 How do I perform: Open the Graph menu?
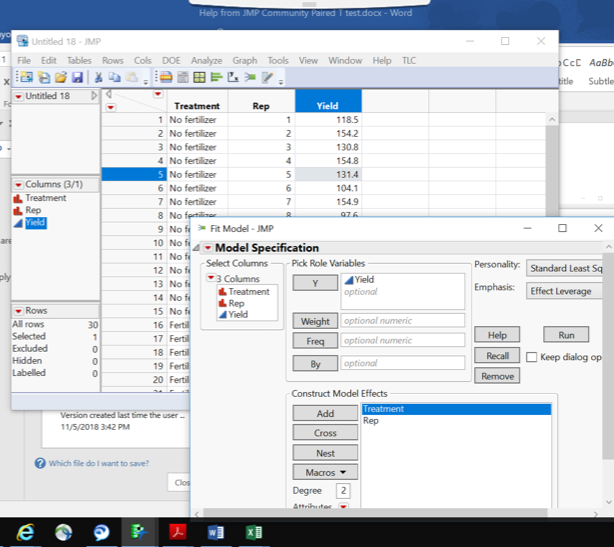click(245, 61)
